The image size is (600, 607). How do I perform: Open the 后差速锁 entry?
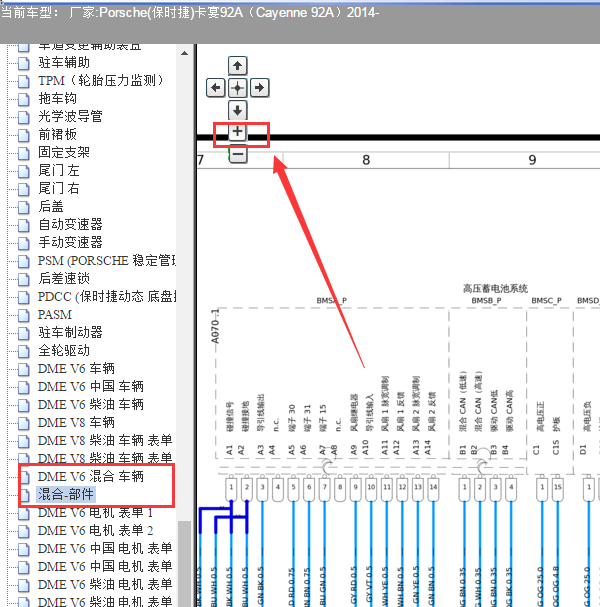(x=64, y=279)
